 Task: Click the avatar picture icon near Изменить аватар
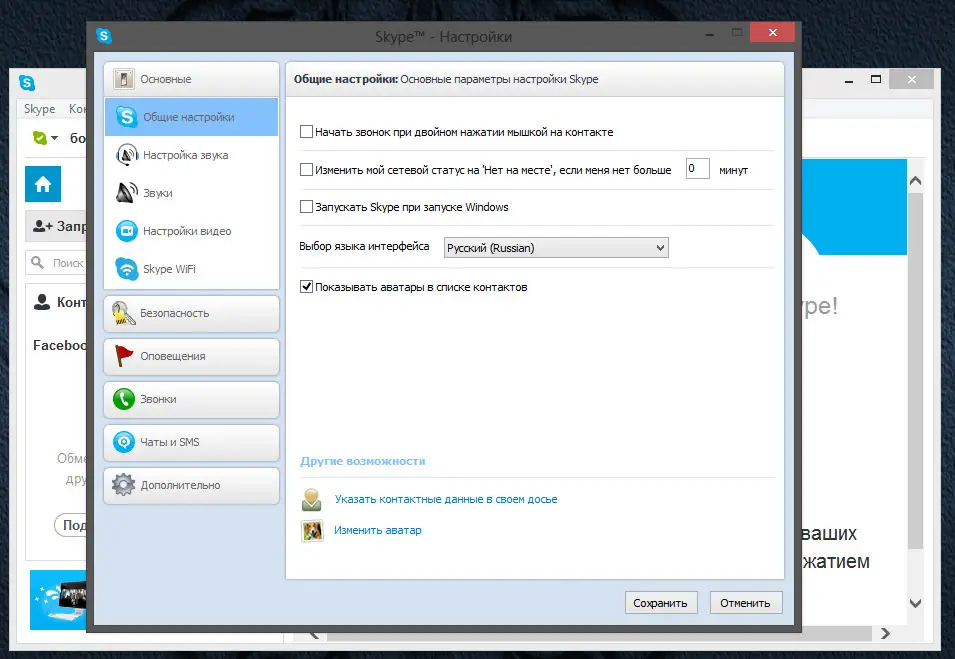point(312,530)
